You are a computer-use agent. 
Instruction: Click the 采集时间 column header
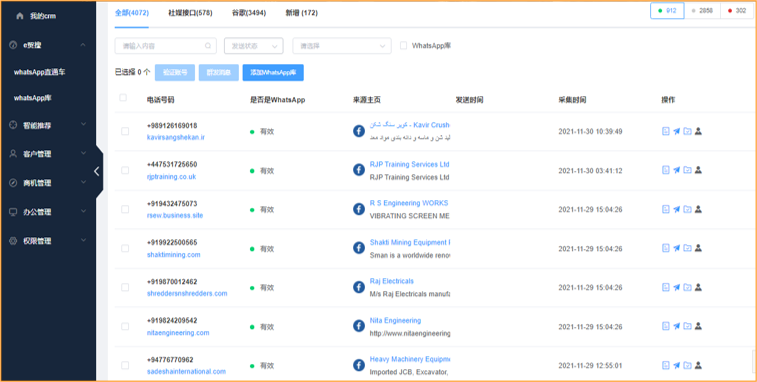click(x=572, y=100)
